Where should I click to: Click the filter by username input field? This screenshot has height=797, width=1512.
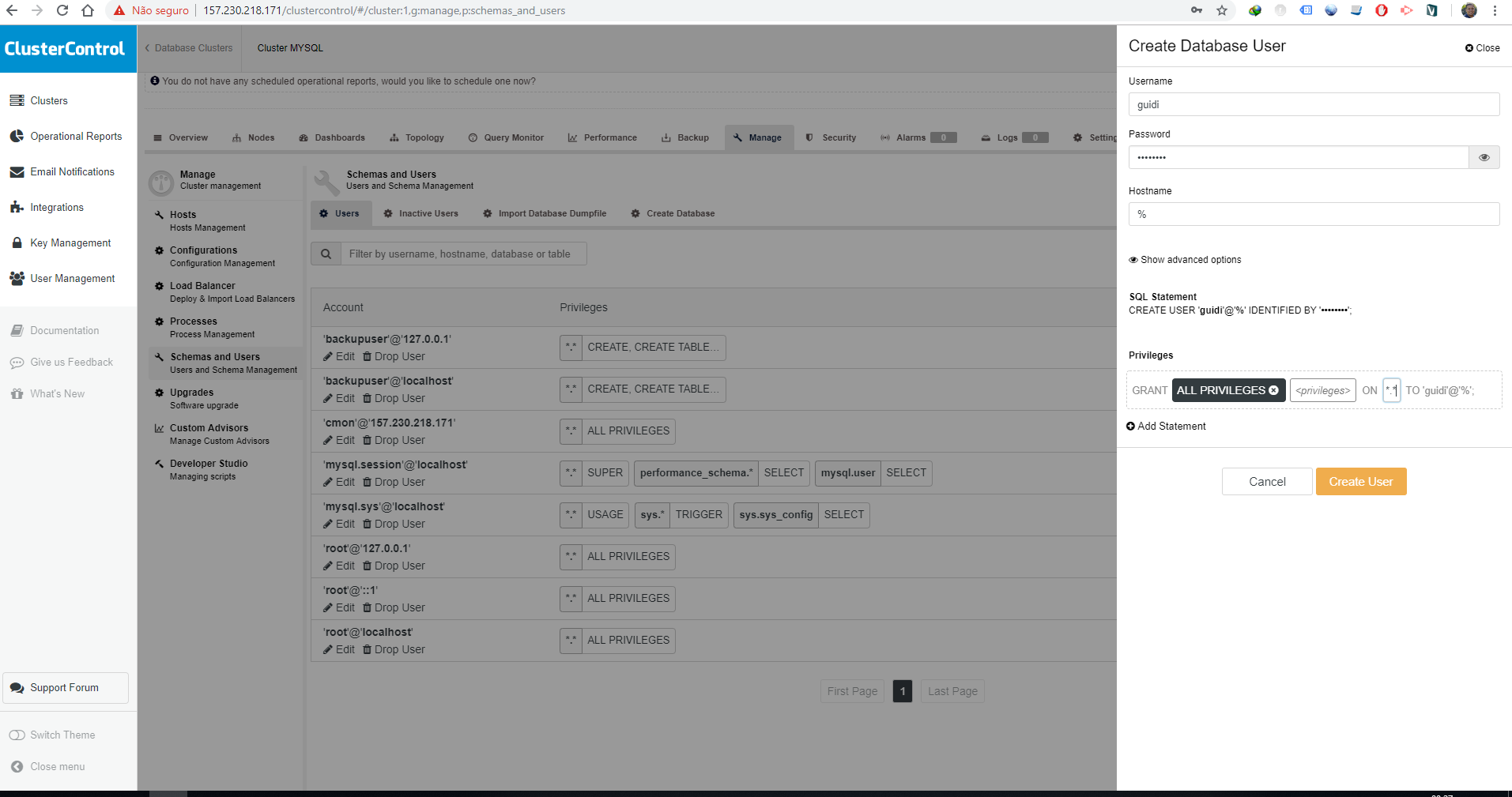(463, 254)
